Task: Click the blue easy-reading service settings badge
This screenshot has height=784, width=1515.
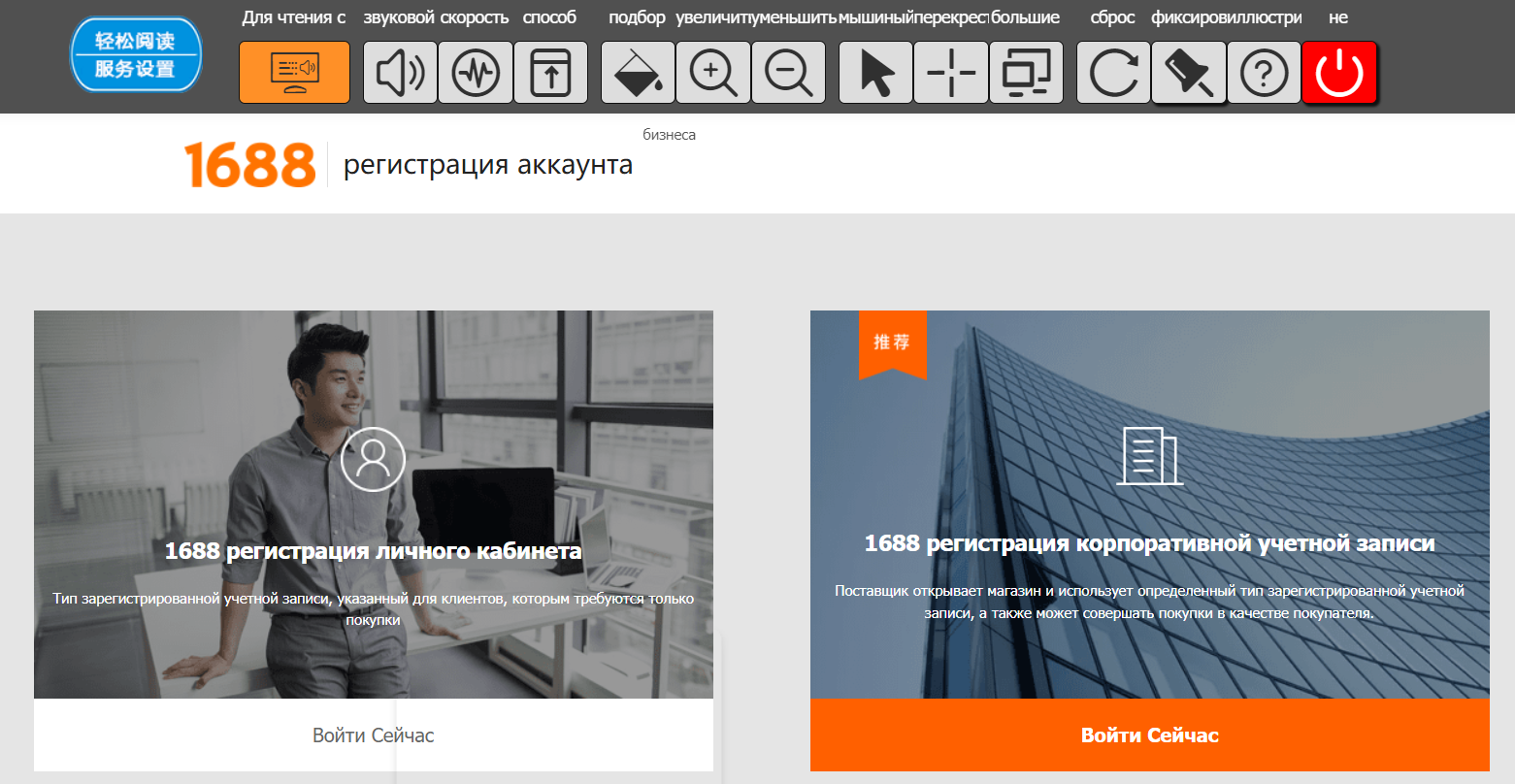Action: 136,55
